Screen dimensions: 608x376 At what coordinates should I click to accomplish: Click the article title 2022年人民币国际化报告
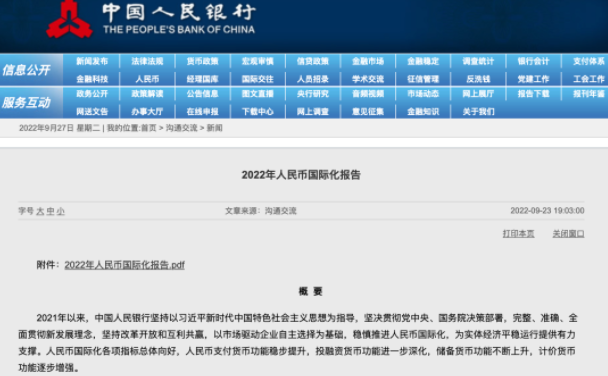[301, 175]
